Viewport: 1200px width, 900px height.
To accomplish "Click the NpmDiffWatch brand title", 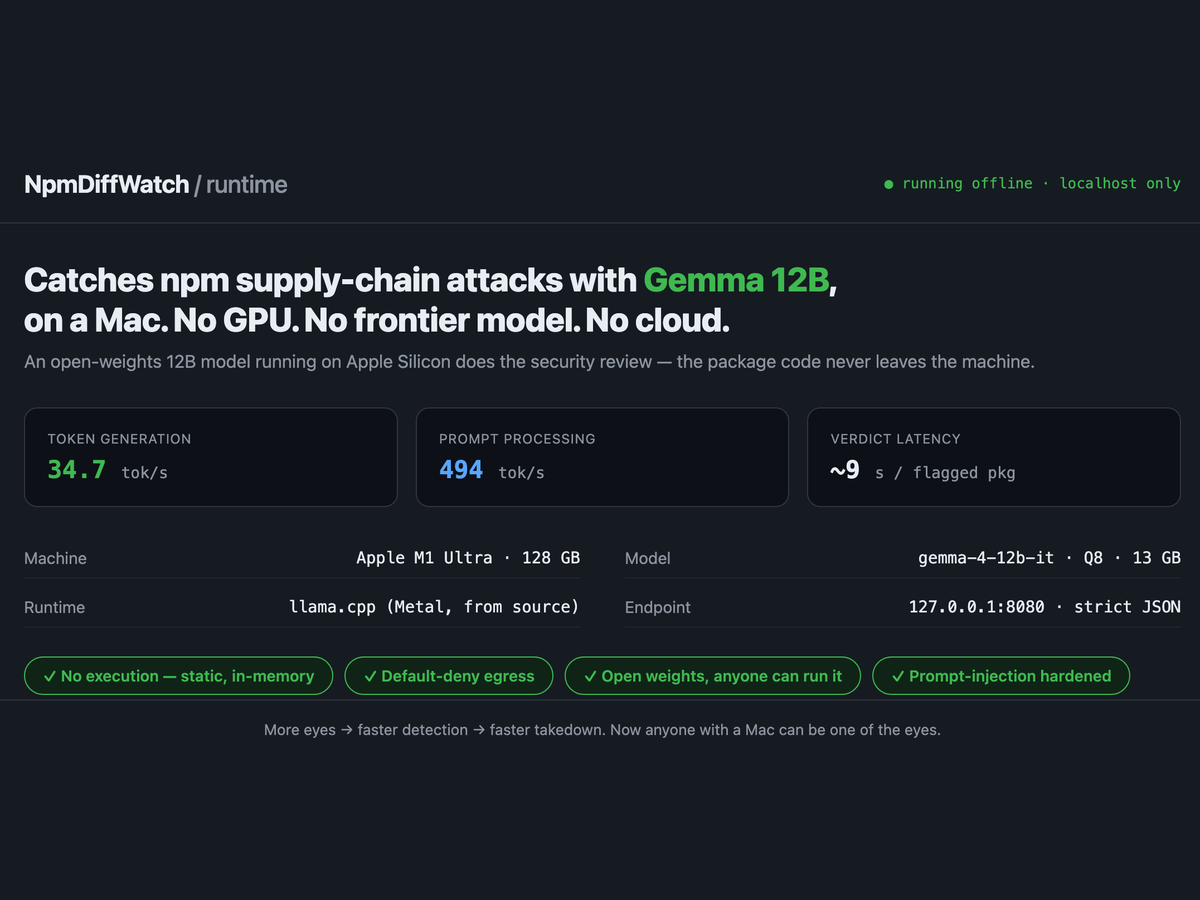I will (107, 184).
